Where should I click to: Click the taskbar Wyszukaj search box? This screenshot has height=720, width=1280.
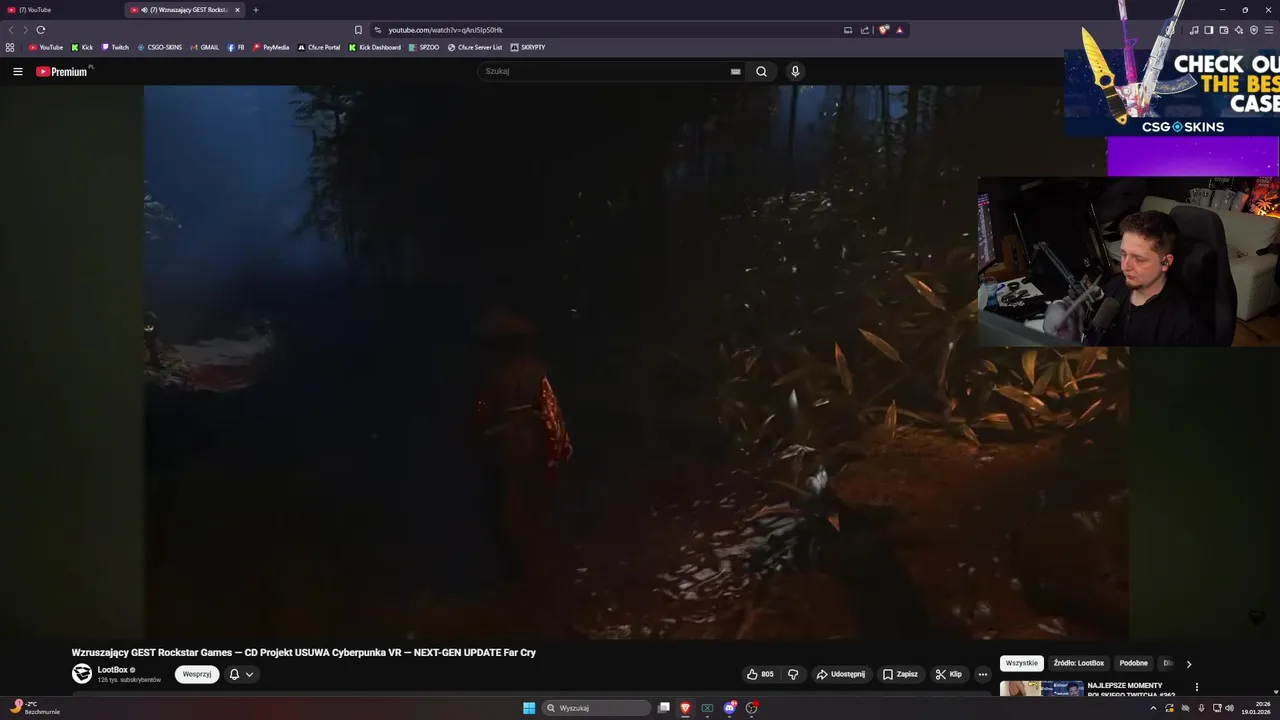point(597,708)
